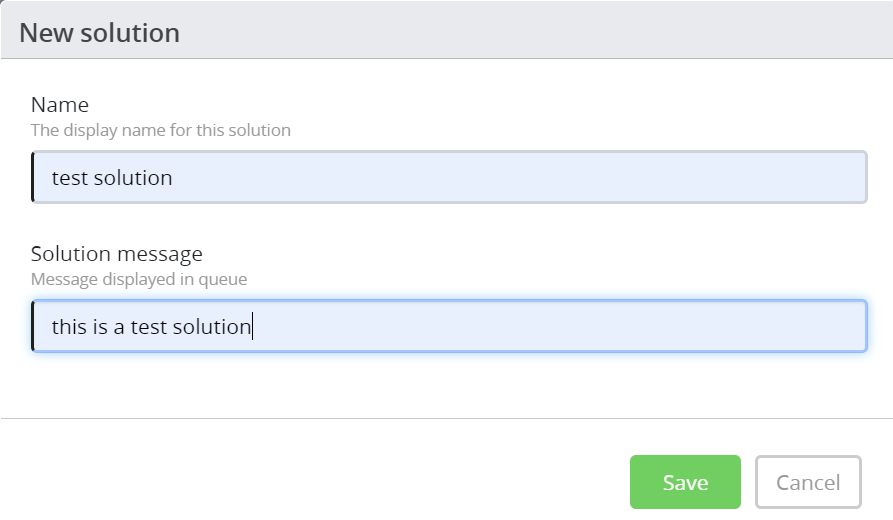
Task: Place cursor on "solution" in Name field
Action: 133,178
